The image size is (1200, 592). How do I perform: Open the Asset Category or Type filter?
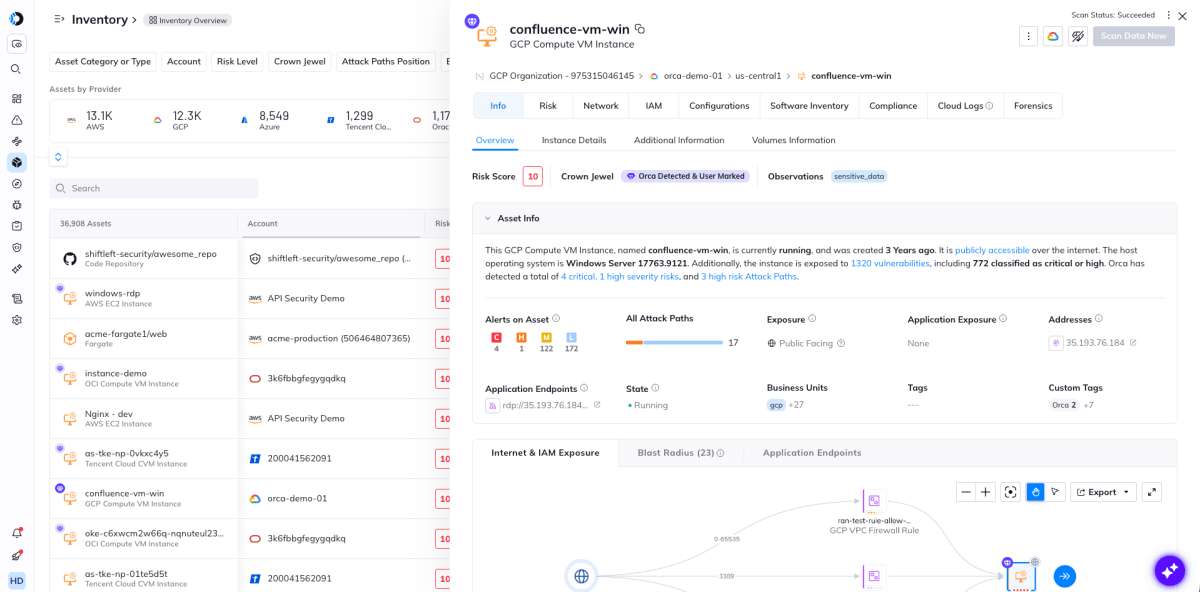tap(103, 62)
